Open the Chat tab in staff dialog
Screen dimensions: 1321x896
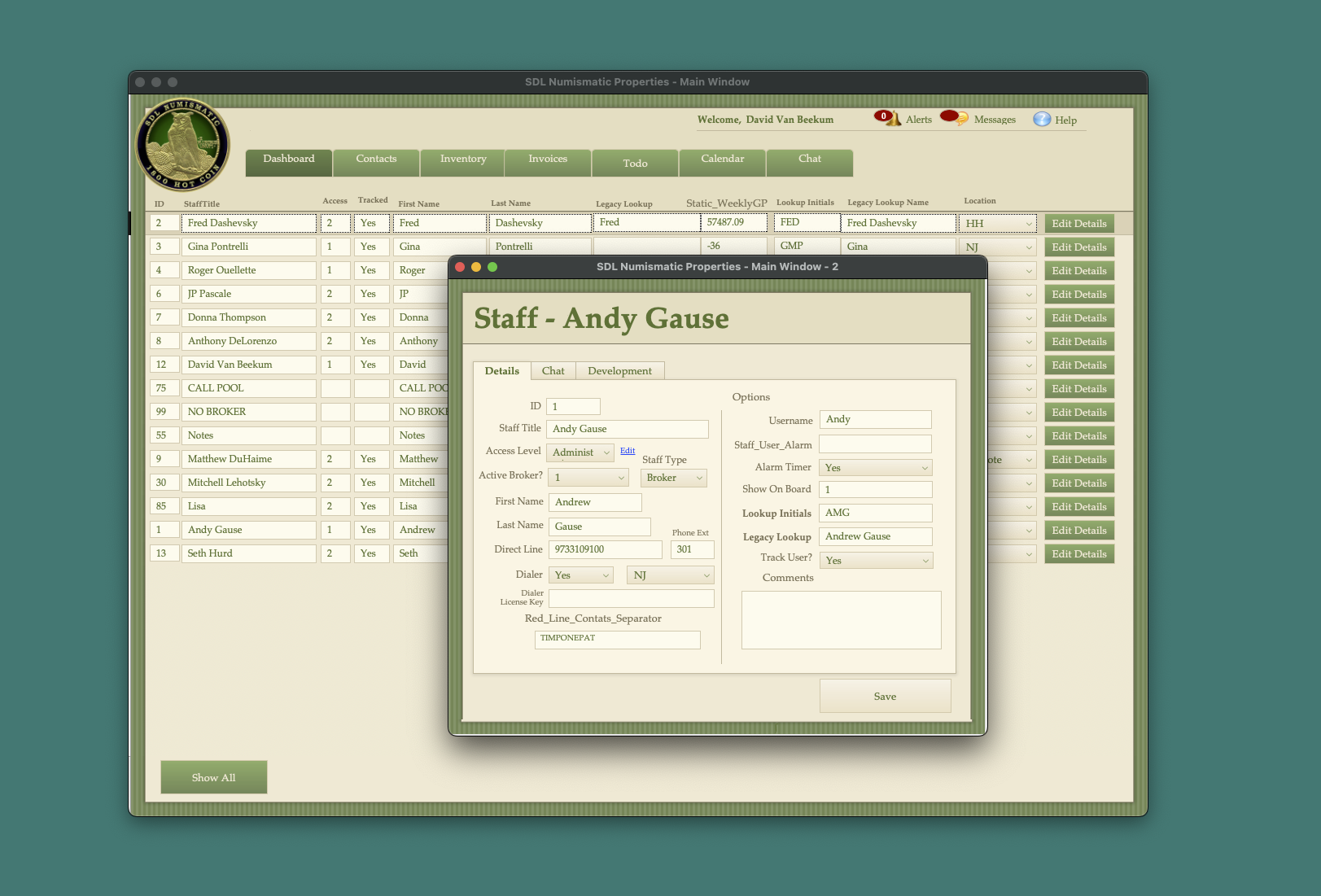pyautogui.click(x=553, y=371)
